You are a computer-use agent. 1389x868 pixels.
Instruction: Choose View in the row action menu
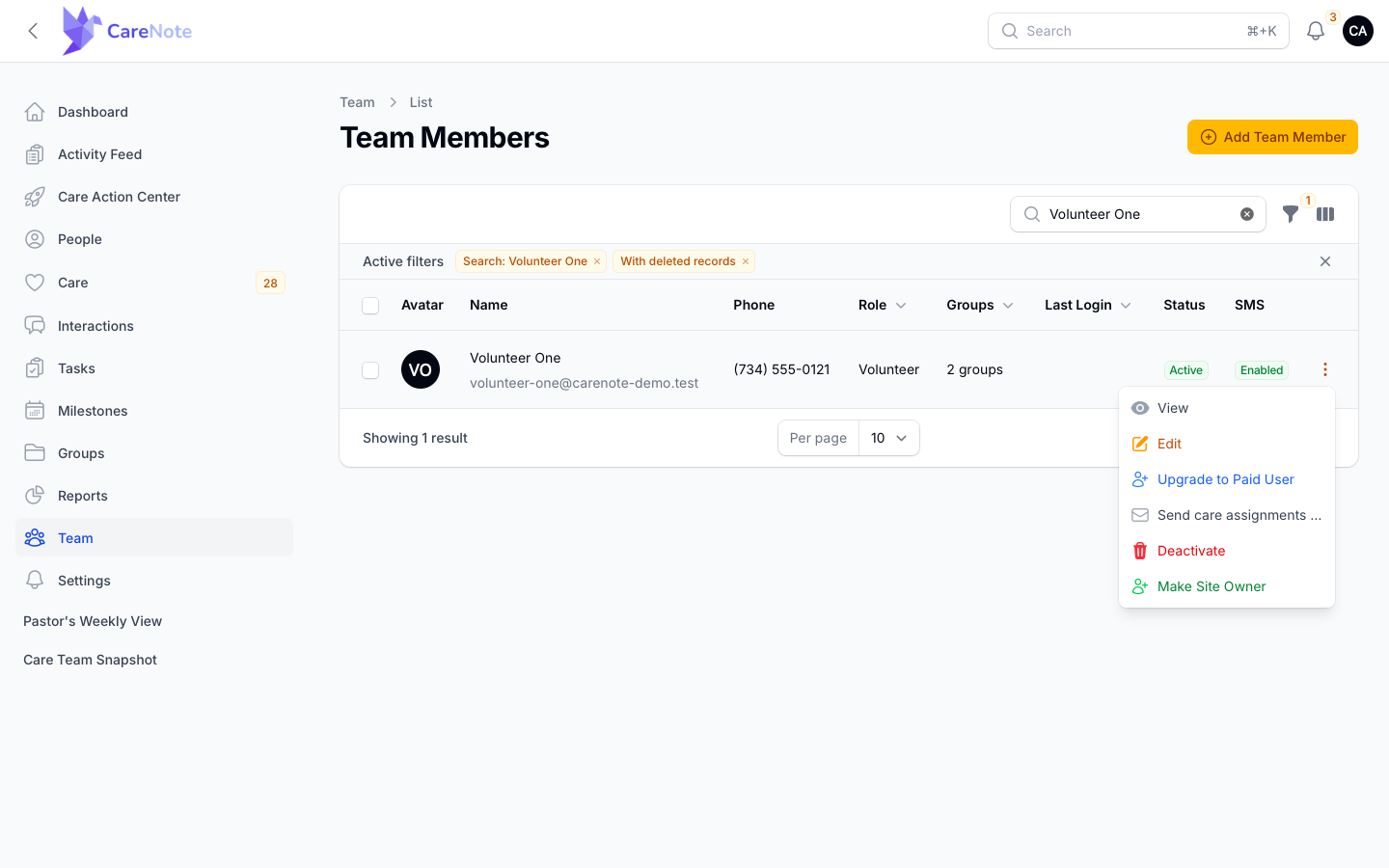point(1227,408)
